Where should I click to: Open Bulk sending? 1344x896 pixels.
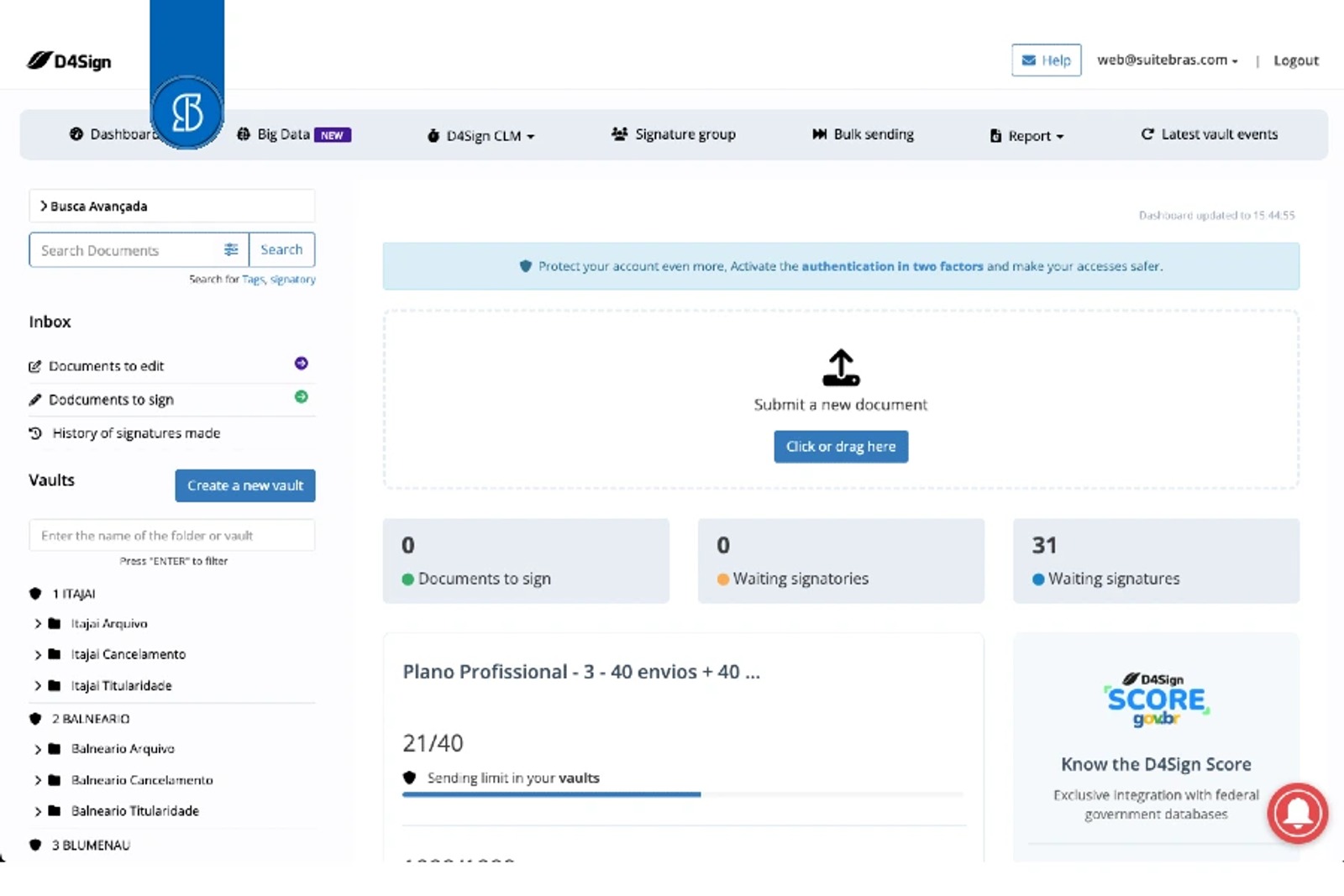864,134
